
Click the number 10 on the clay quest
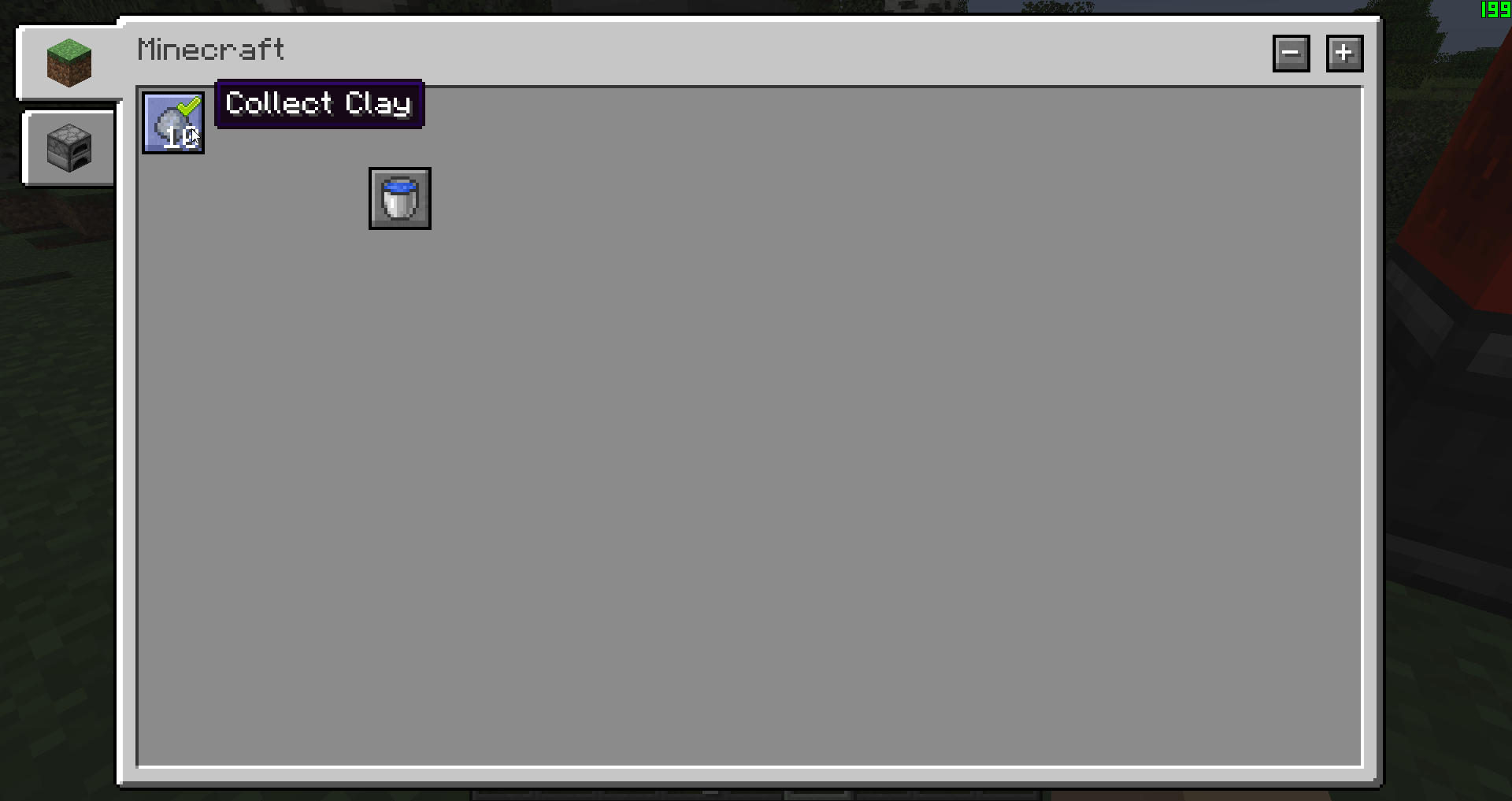click(x=181, y=138)
